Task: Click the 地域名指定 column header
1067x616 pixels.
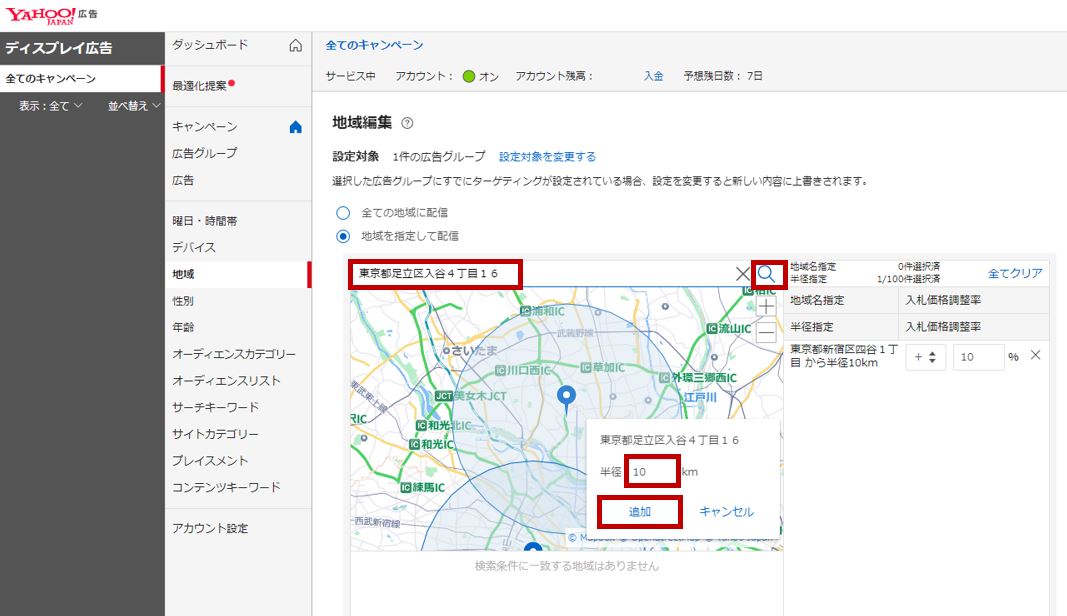Action: coord(817,300)
